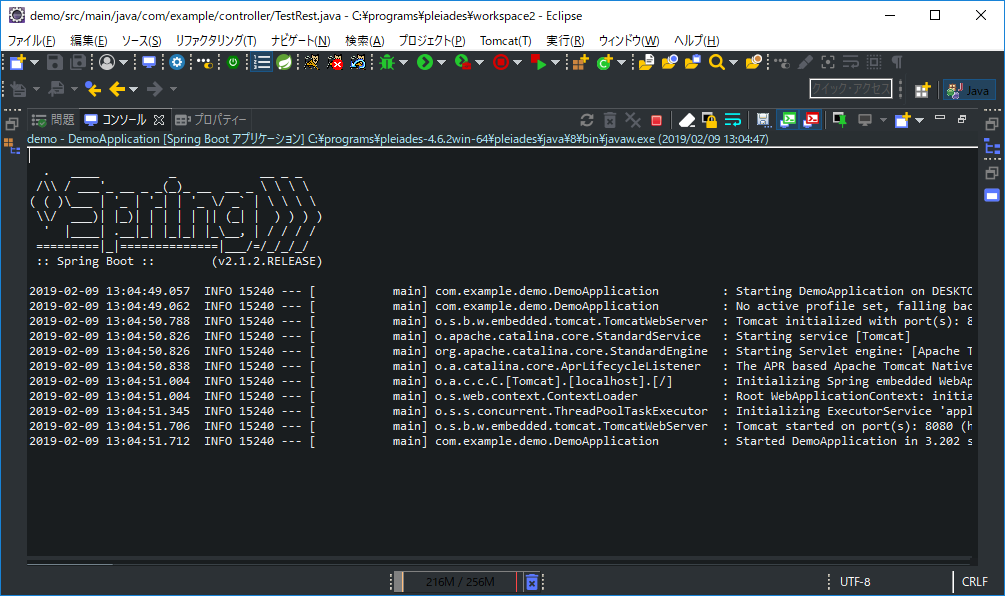Screen dimensions: 1005x596
Task: Click the Save All icon
Action: [x=78, y=62]
